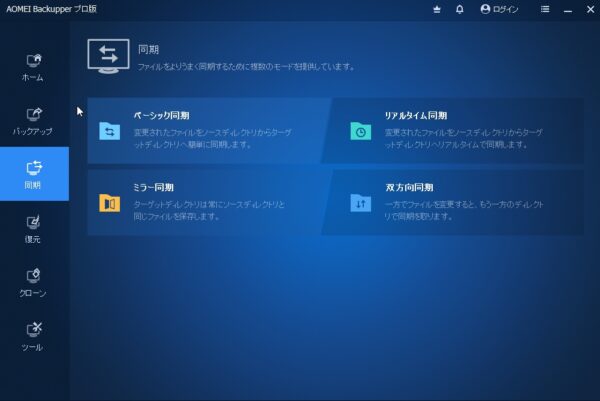Open the Clone (クローン) sidebar icon
This screenshot has width=600, height=401.
click(x=33, y=276)
